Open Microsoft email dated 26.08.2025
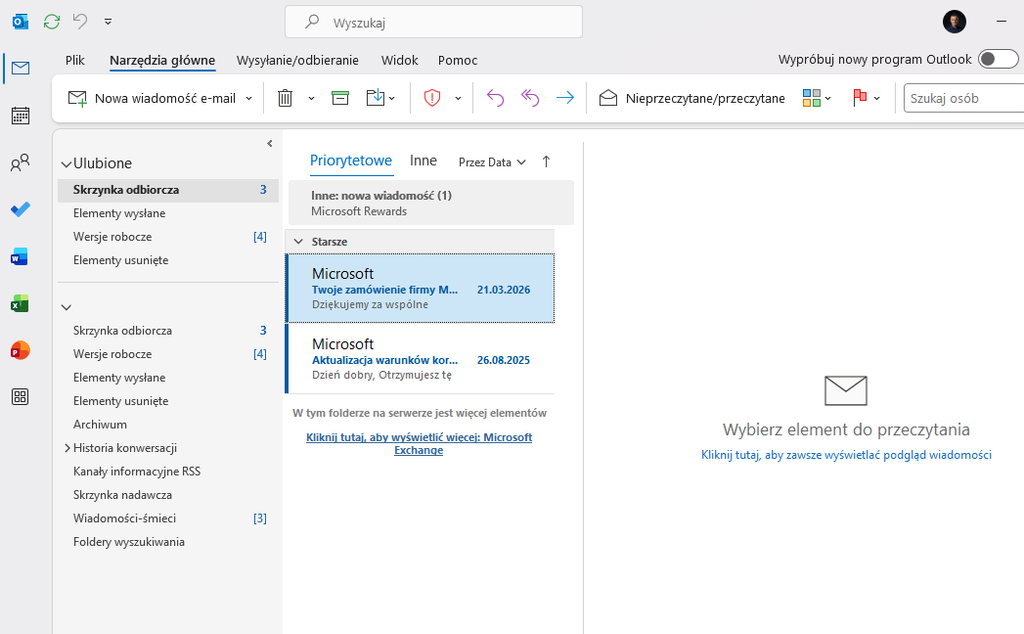 [420, 358]
